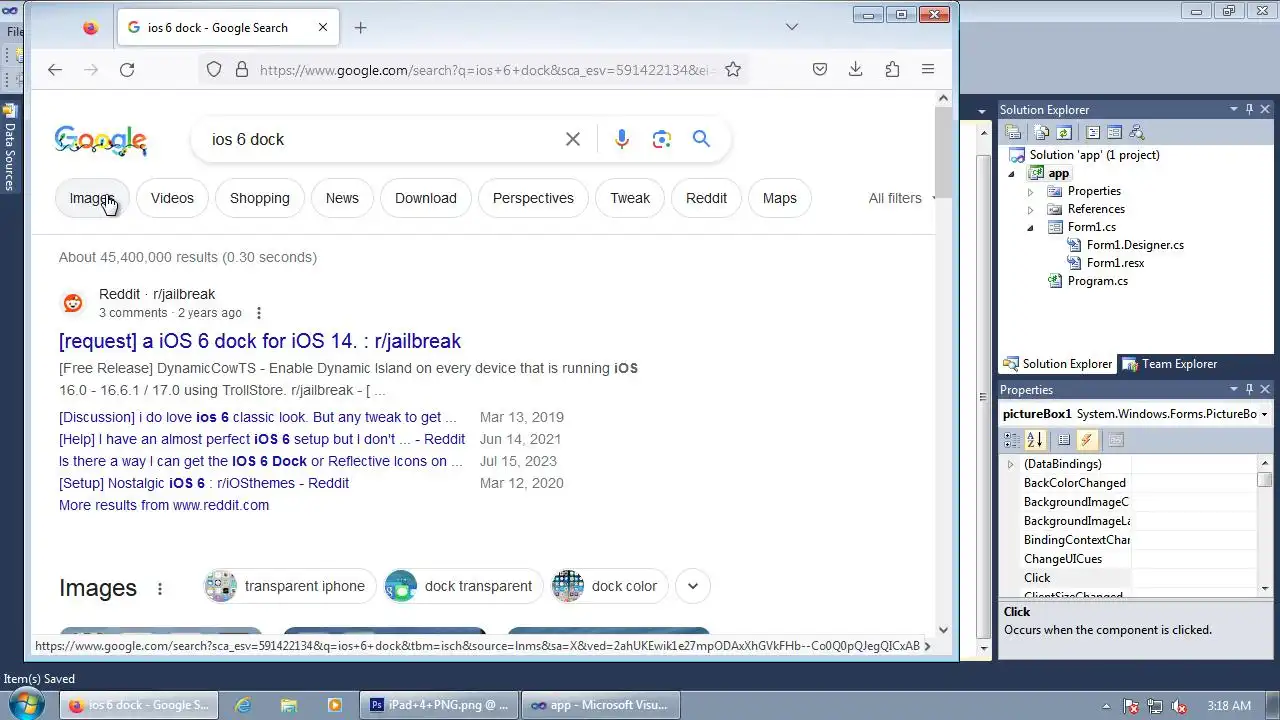Open Internet Explorer from the taskbar

243,705
